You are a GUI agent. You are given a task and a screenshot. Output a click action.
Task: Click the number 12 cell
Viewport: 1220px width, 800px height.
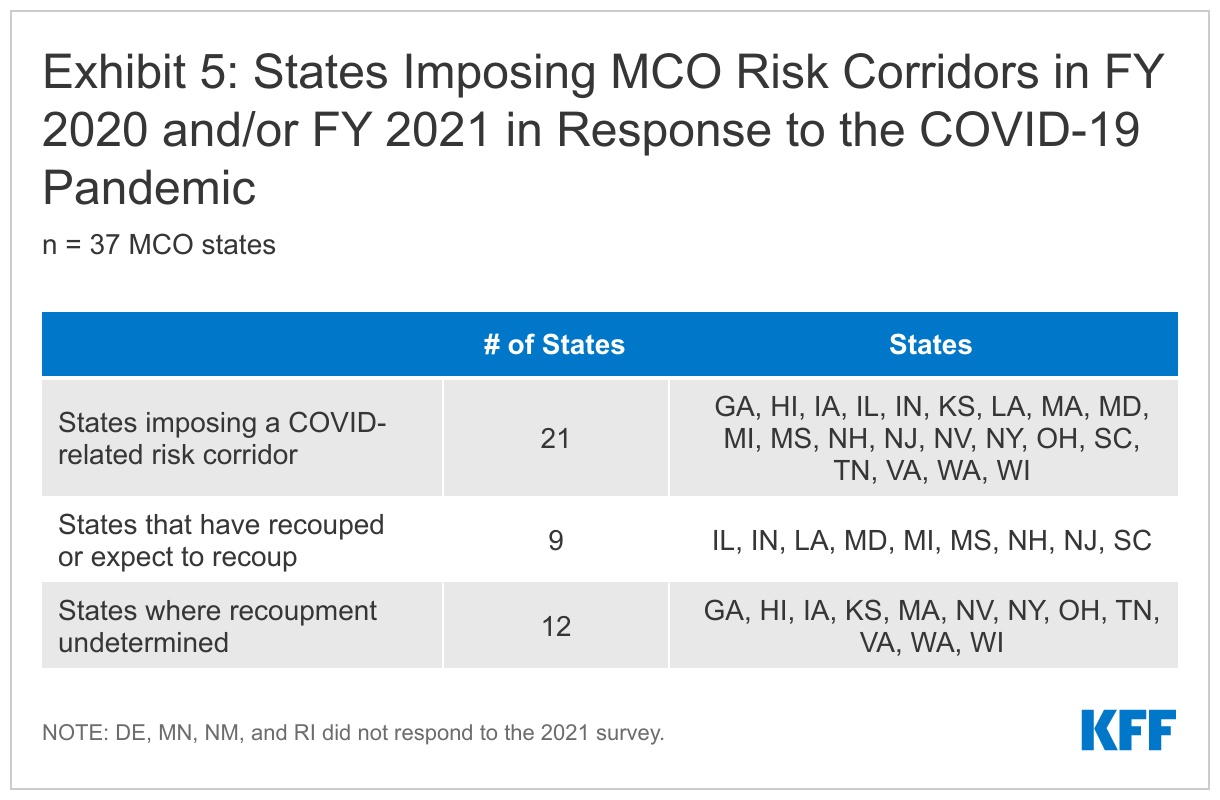pyautogui.click(x=555, y=626)
